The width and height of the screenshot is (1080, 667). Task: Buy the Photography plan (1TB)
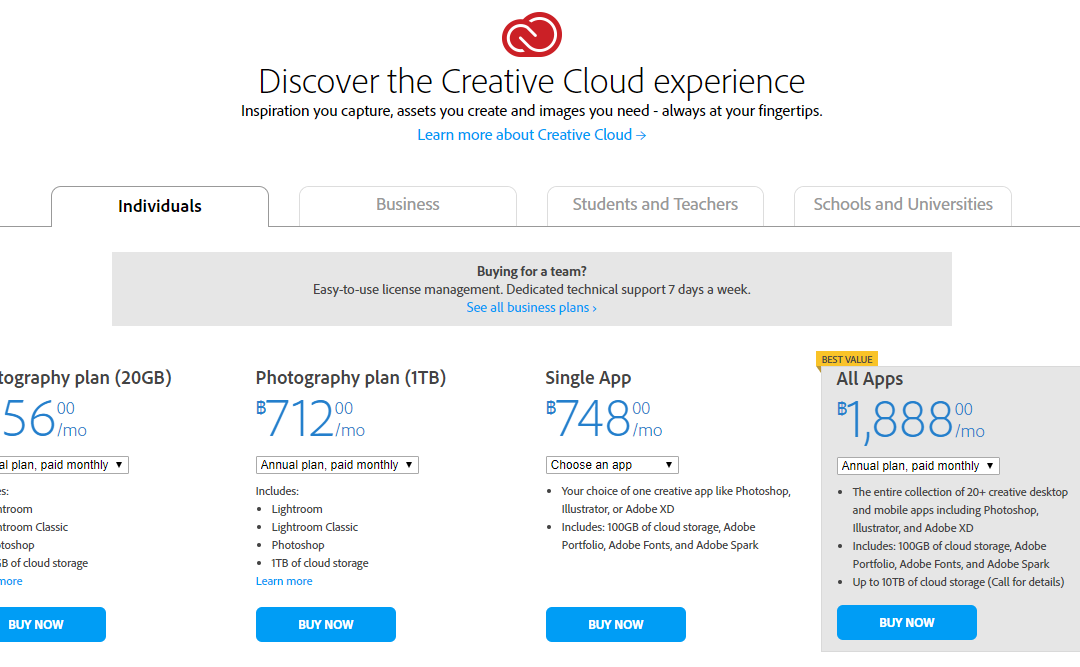326,624
